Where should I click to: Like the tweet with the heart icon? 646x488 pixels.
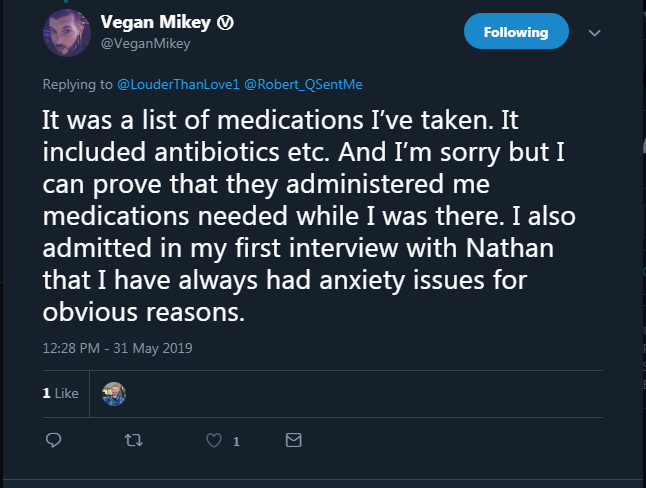coord(212,440)
